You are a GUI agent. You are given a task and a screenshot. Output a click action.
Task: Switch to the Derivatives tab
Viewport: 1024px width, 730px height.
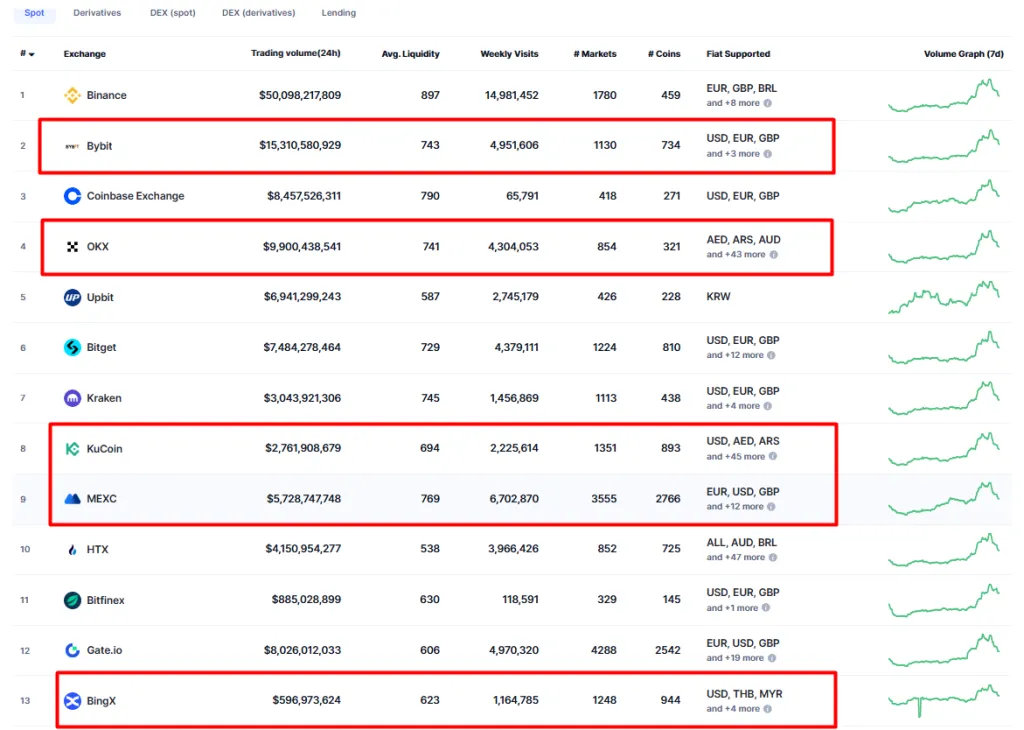click(x=97, y=13)
